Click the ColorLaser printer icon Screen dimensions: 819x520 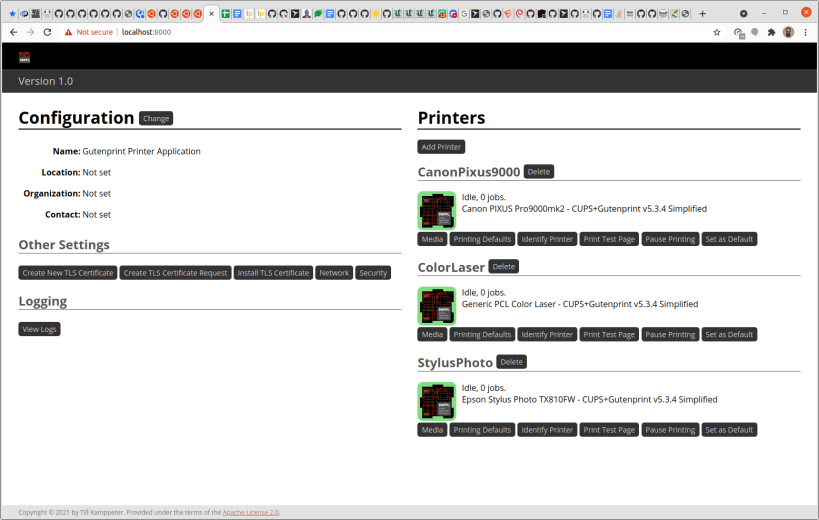(x=437, y=306)
